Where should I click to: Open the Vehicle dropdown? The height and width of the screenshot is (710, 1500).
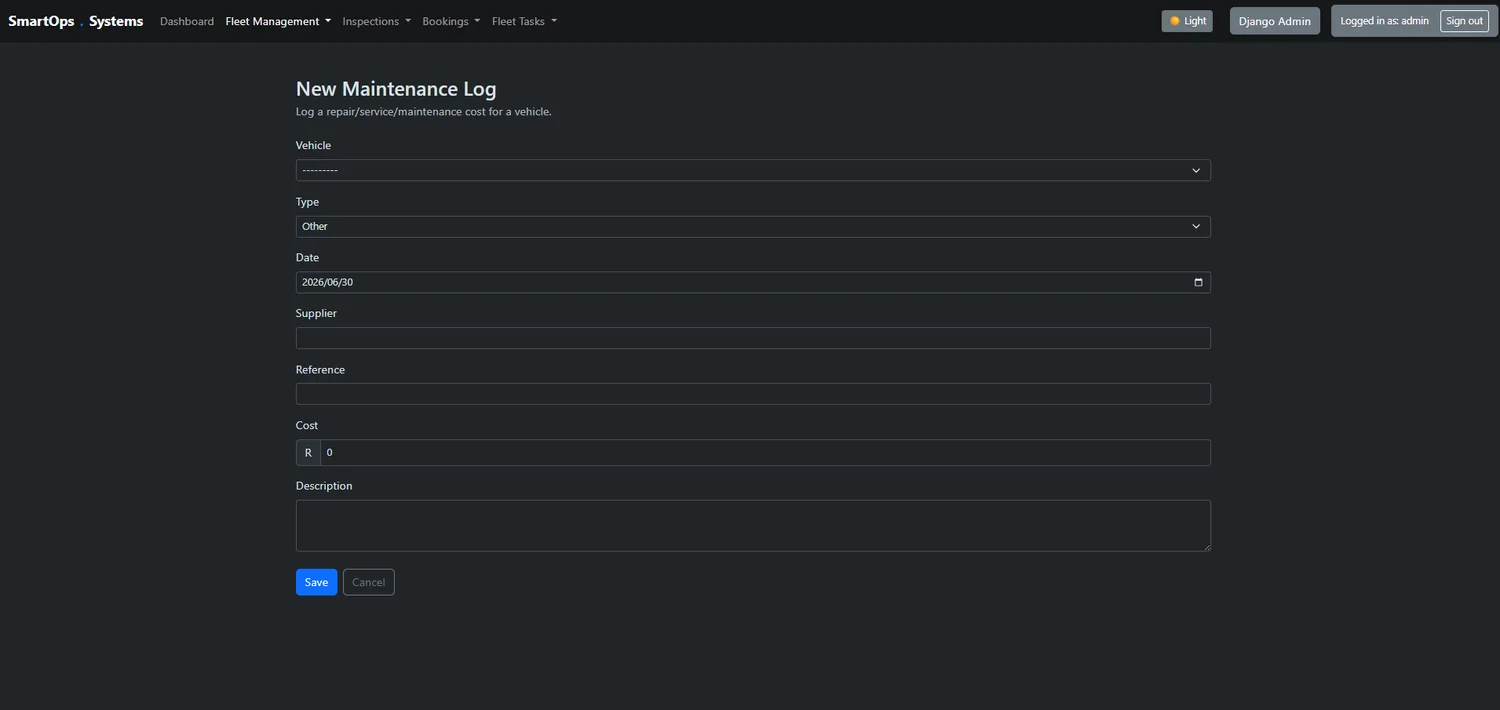(x=753, y=170)
